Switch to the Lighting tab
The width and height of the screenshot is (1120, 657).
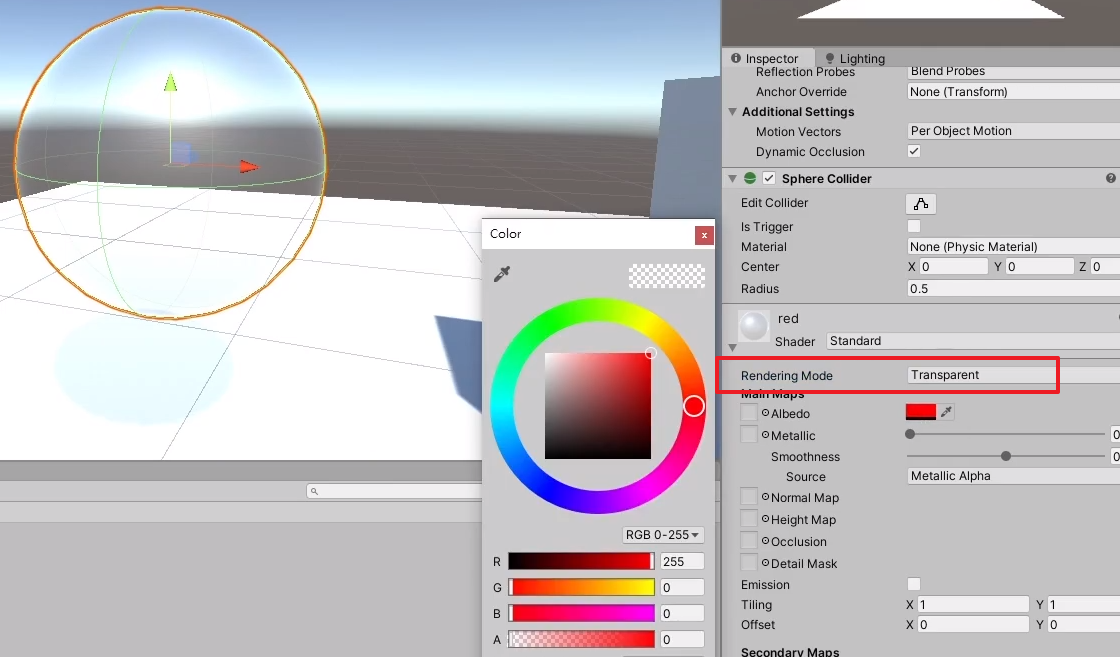coord(862,58)
